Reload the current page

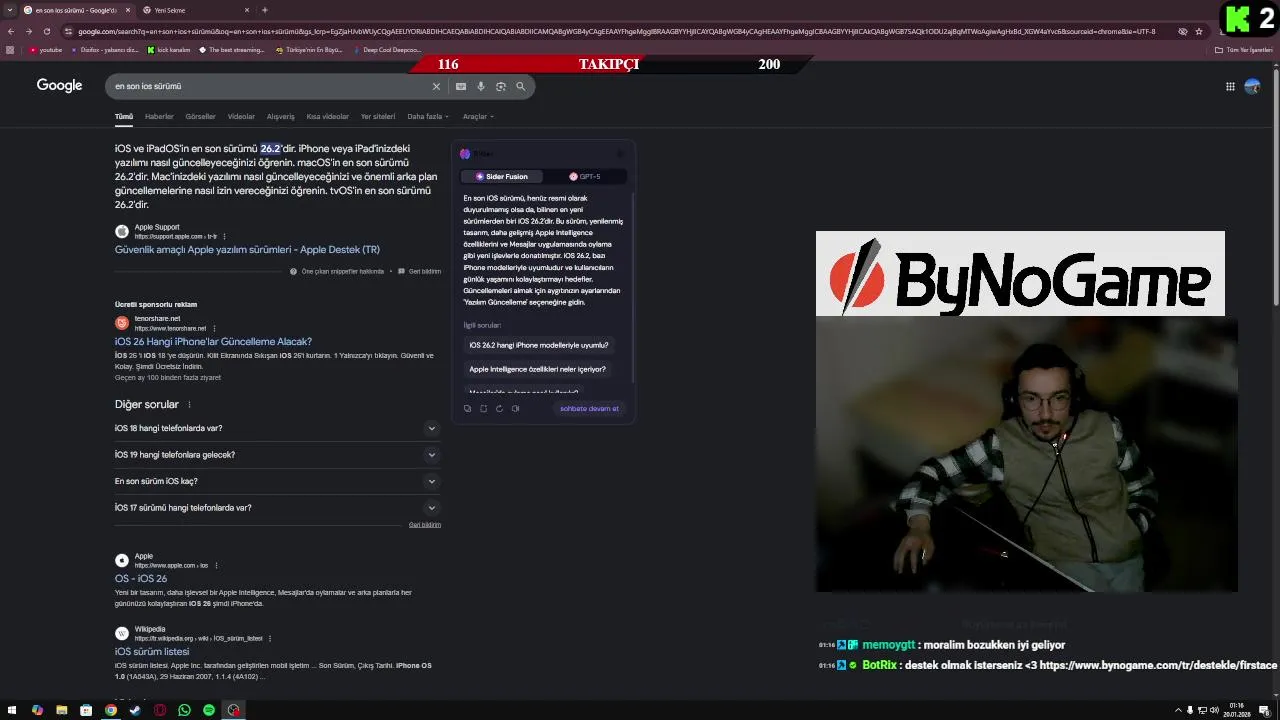click(x=46, y=31)
